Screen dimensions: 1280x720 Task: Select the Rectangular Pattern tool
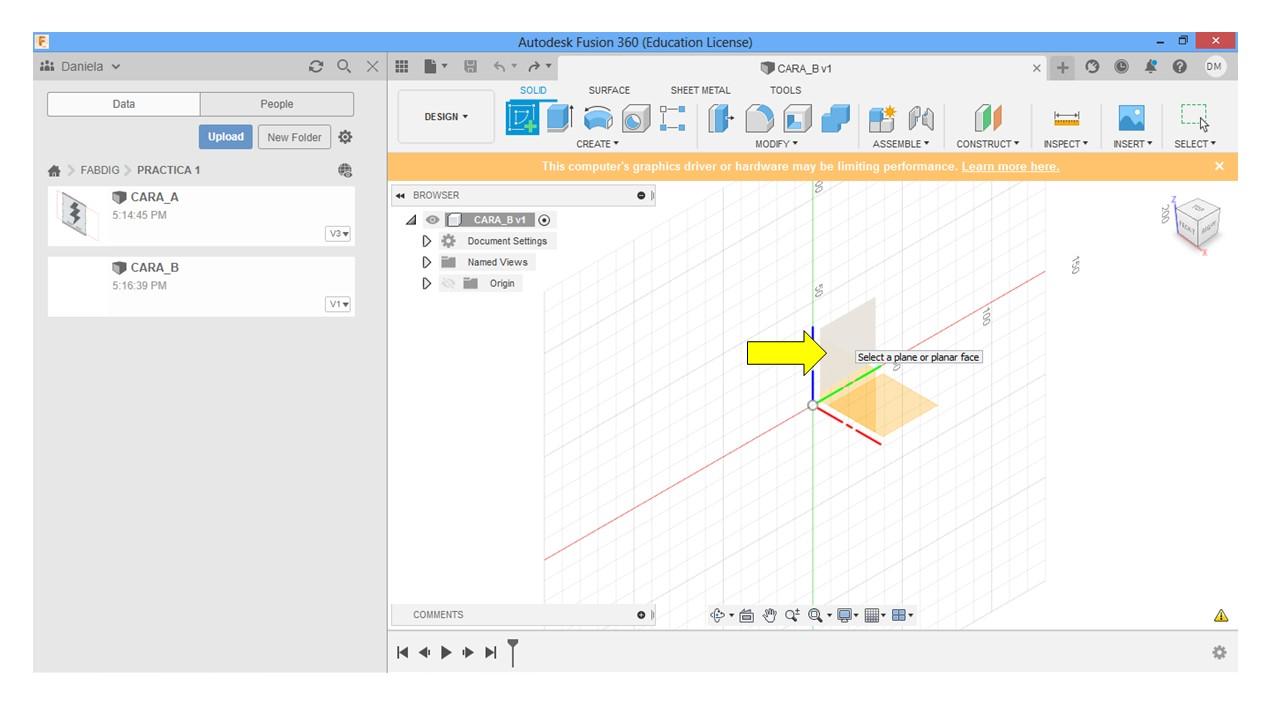tap(672, 118)
